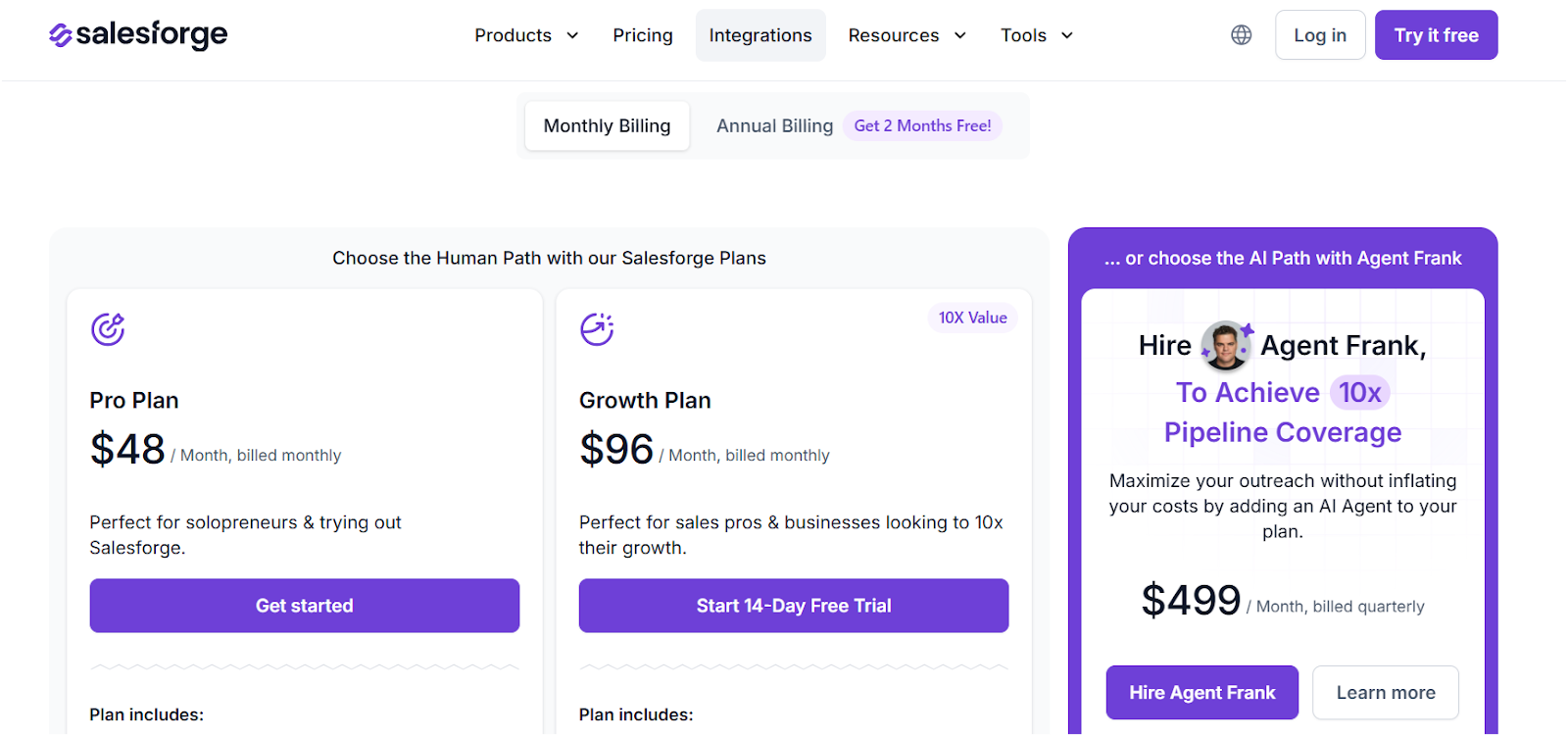Select Monthly Billing
This screenshot has height=736, width=1568.
606,125
